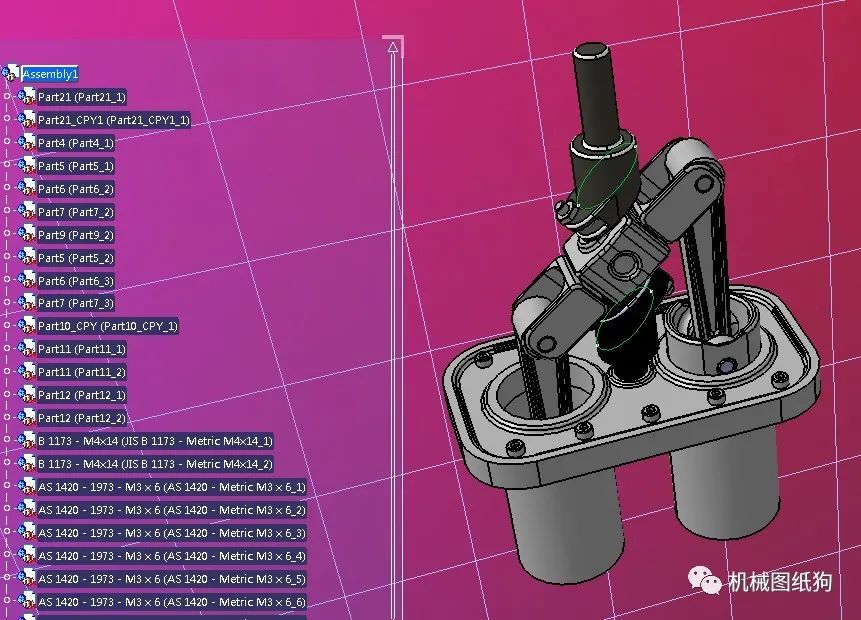Click the icon beside Part7 (Part7_3)
This screenshot has height=620, width=861.
(x=26, y=303)
